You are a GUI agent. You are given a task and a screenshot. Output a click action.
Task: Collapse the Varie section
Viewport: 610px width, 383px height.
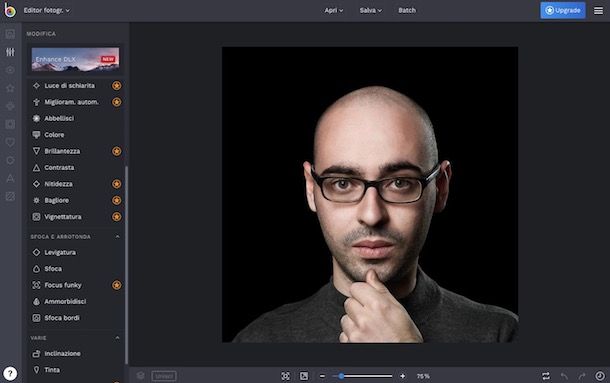click(x=117, y=337)
